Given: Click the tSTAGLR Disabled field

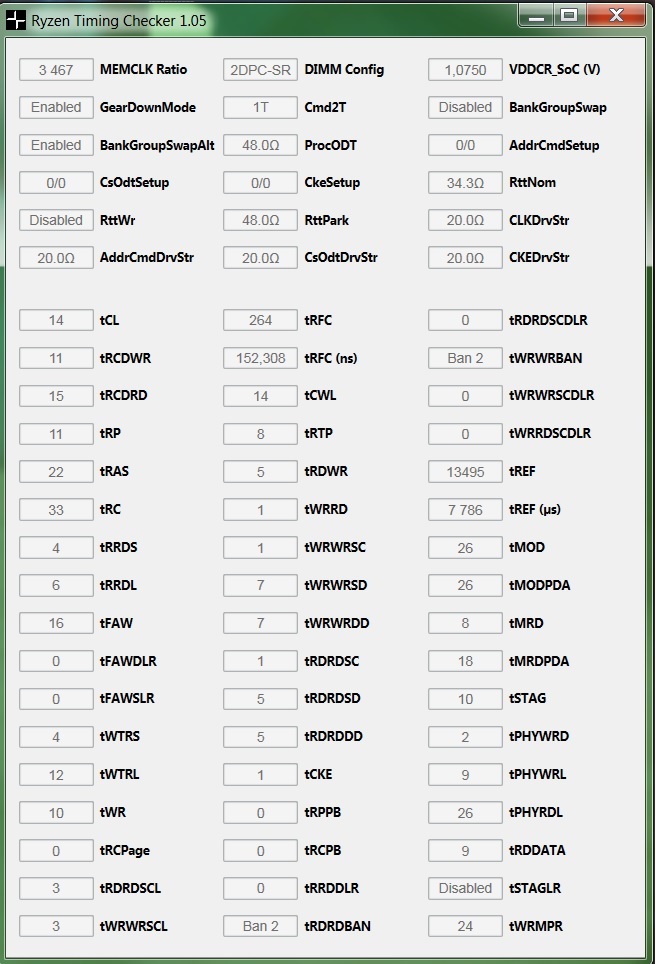Looking at the screenshot, I should tap(465, 889).
